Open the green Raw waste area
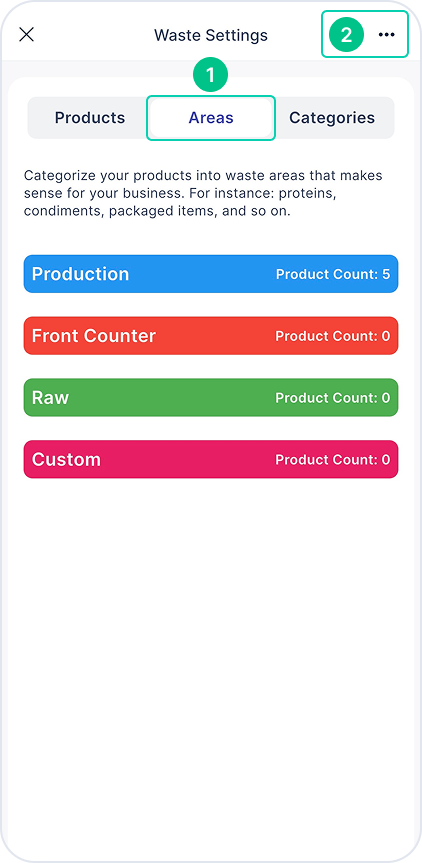Image resolution: width=422 pixels, height=863 pixels. pyautogui.click(x=211, y=397)
